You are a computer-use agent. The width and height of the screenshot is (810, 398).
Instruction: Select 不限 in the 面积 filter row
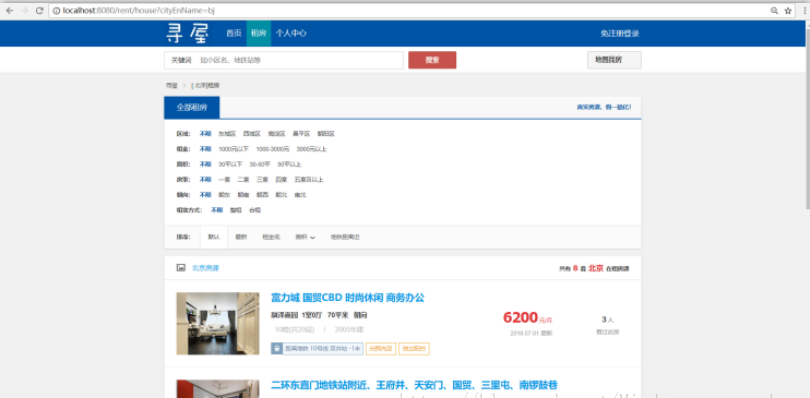tap(206, 164)
